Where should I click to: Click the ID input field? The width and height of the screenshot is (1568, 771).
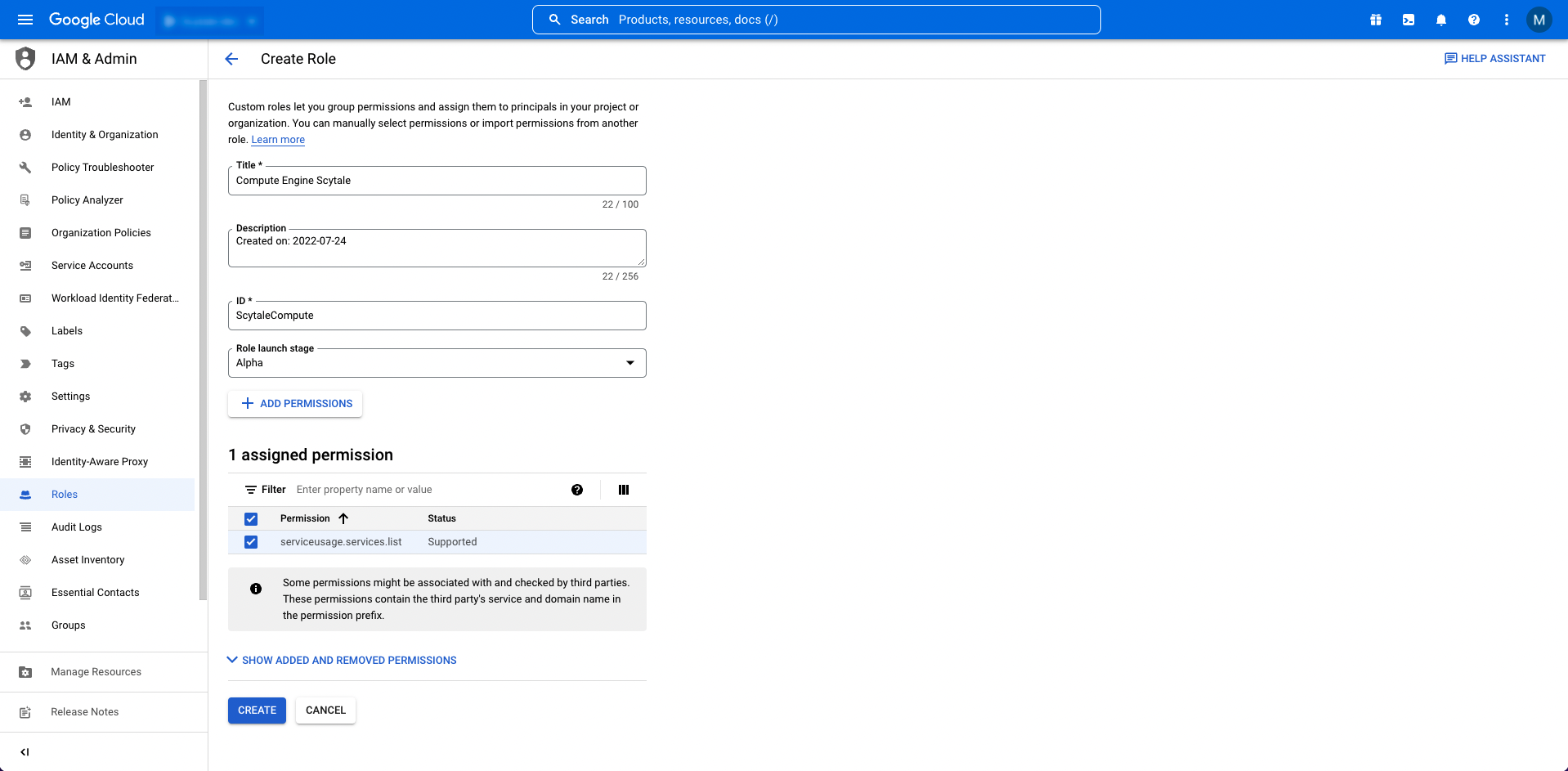[x=437, y=316]
